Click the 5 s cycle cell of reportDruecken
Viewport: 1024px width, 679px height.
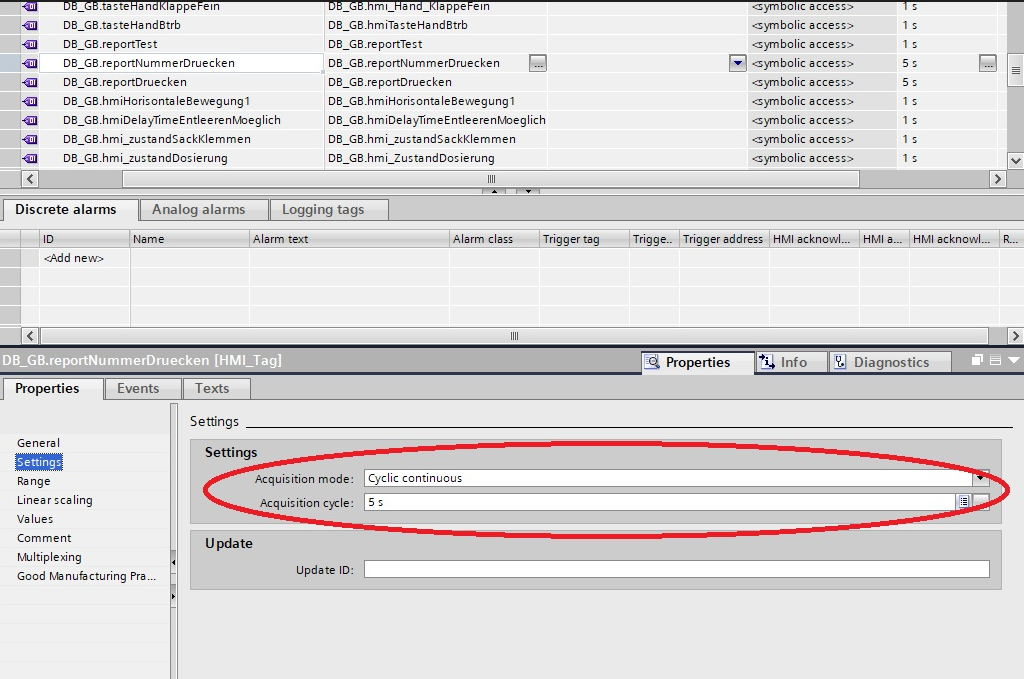(947, 82)
